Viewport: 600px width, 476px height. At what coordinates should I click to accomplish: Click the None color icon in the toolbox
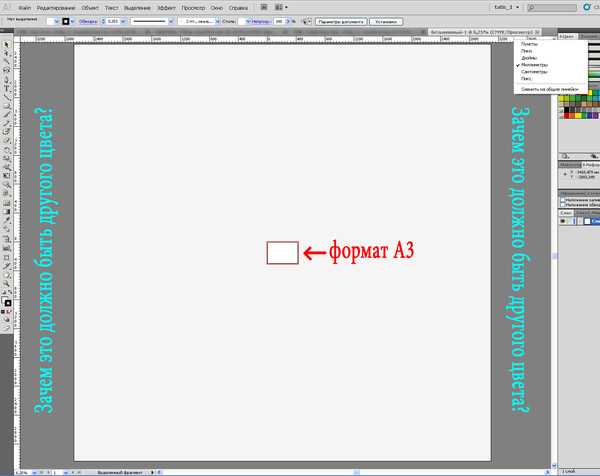click(x=8, y=312)
